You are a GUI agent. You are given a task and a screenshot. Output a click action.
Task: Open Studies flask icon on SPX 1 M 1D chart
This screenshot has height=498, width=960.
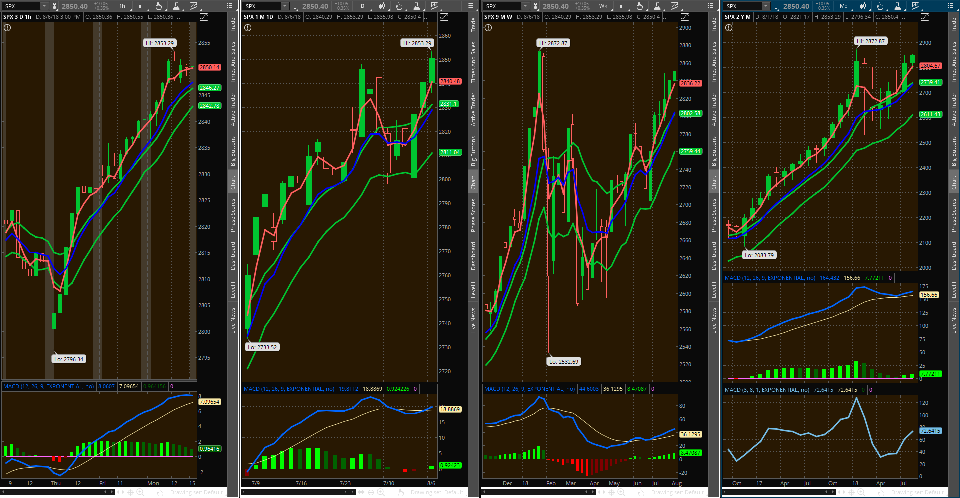pyautogui.click(x=416, y=6)
